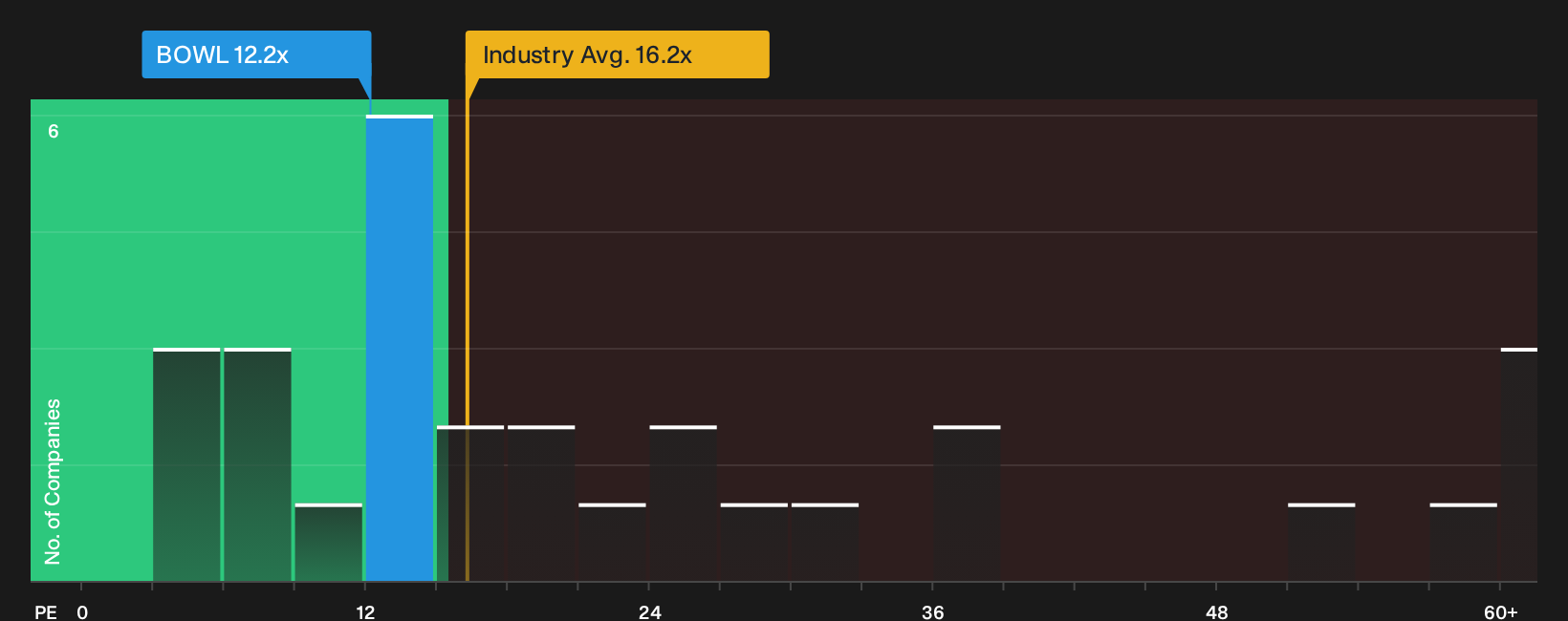Click the PE axis label
This screenshot has width=1568, height=621.
pyautogui.click(x=45, y=611)
